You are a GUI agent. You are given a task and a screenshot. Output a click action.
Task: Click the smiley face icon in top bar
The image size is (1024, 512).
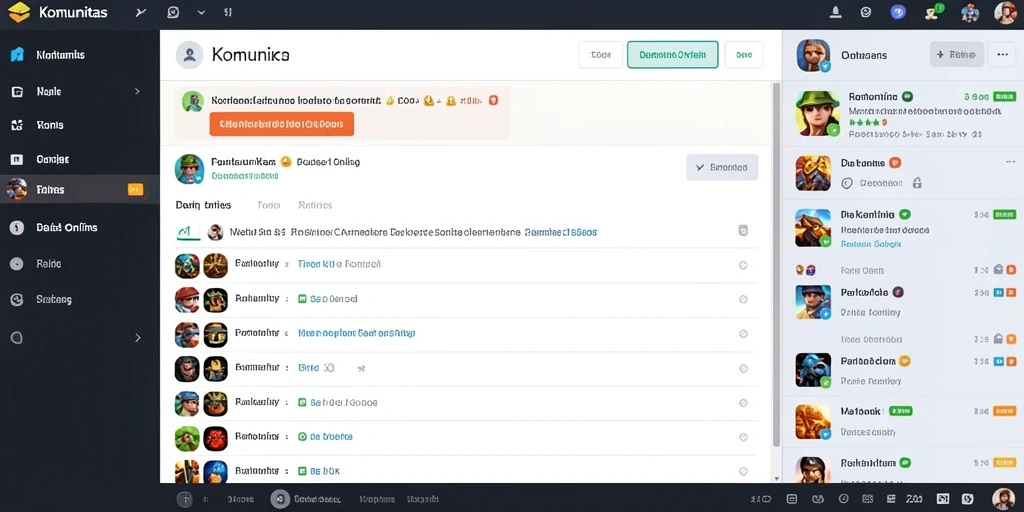866,12
